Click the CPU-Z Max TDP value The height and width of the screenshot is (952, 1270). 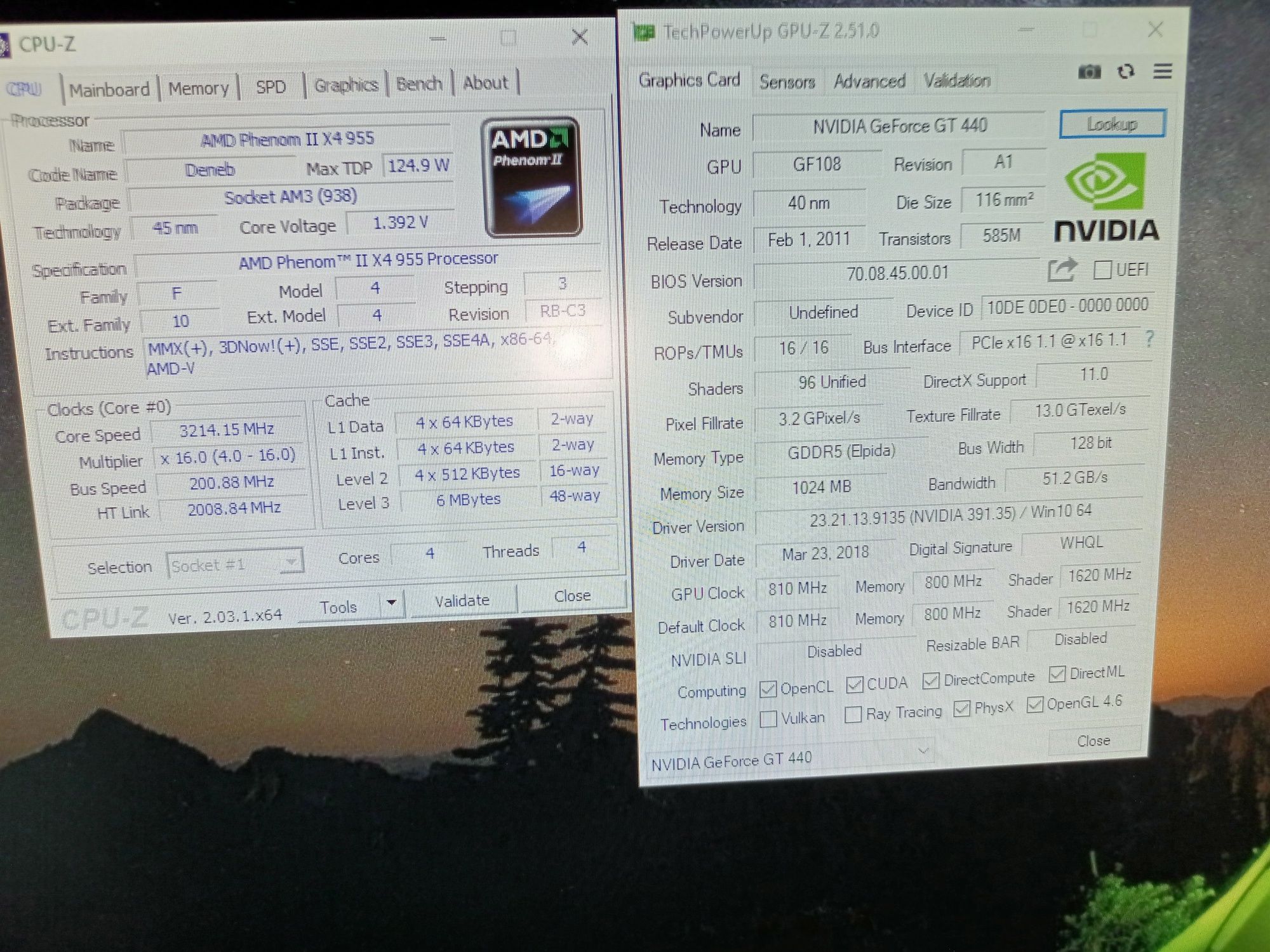point(418,166)
